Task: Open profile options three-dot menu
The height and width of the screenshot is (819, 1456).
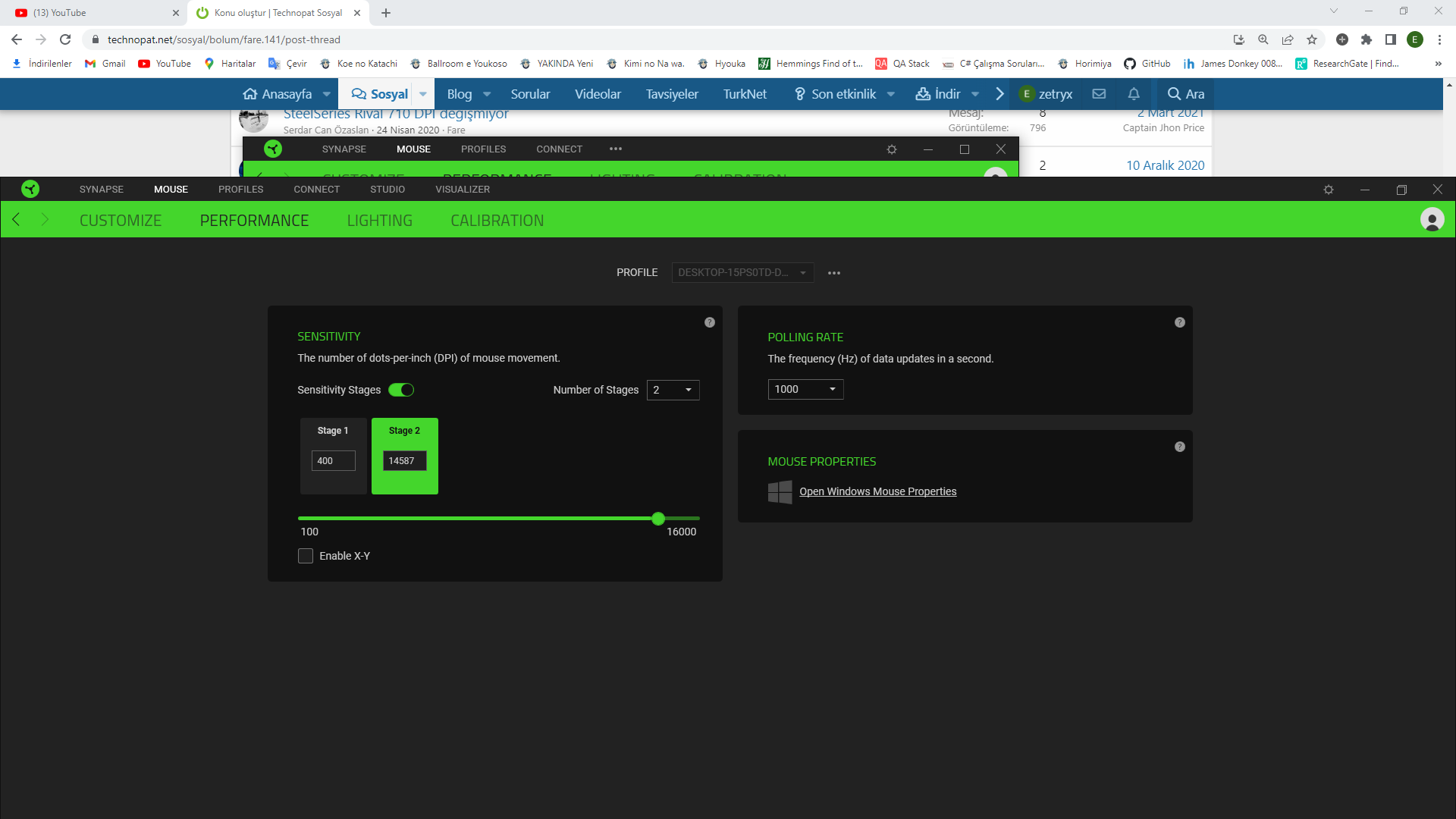Action: 834,273
